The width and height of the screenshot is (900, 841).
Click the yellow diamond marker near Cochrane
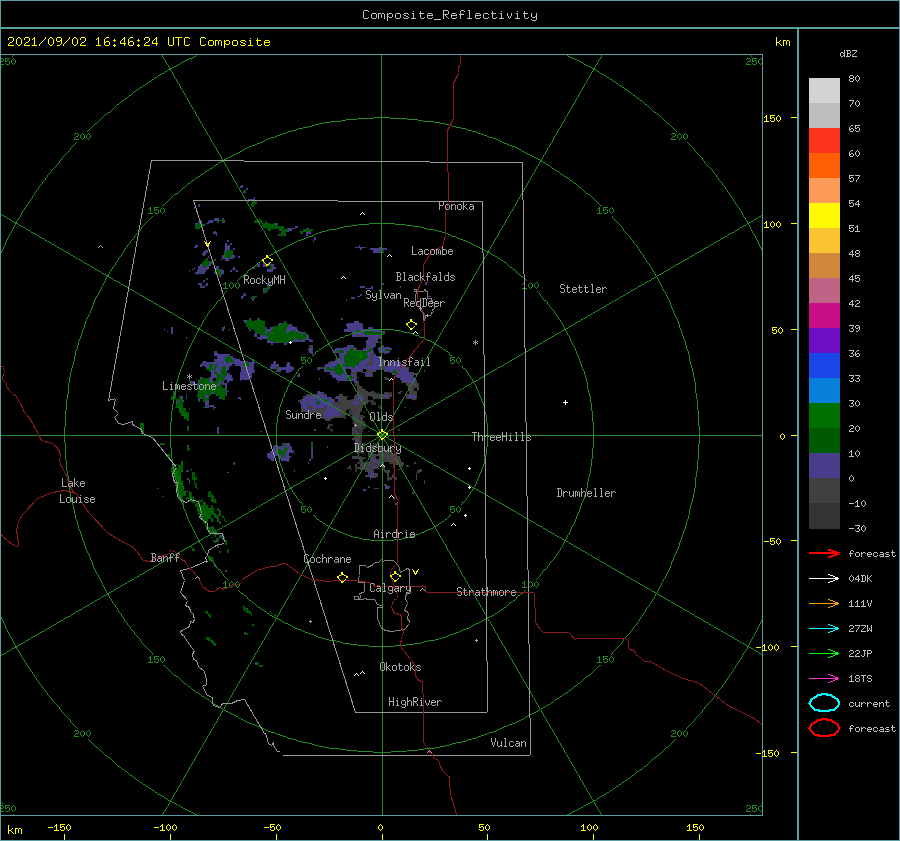342,578
